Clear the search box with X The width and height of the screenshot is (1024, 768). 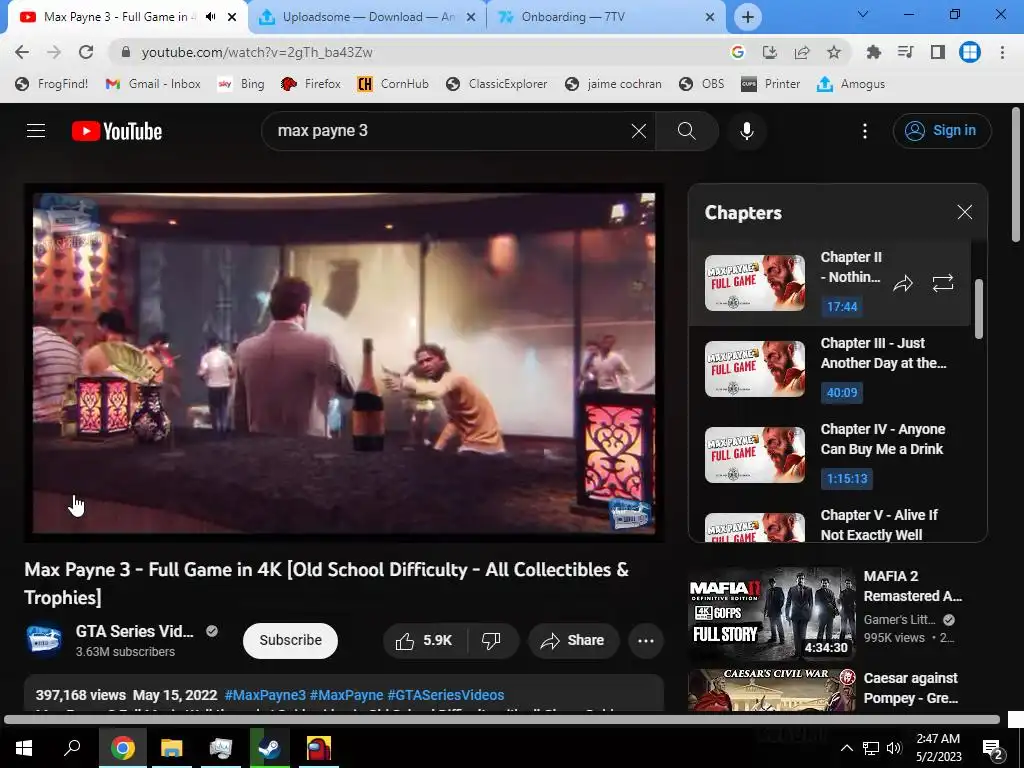tap(639, 131)
